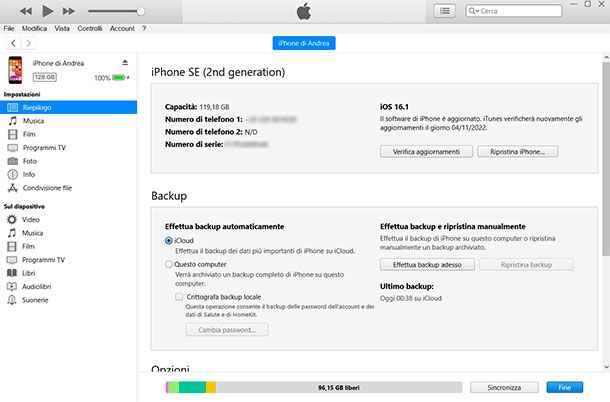Open the File menu
The height and width of the screenshot is (402, 610).
(x=9, y=28)
